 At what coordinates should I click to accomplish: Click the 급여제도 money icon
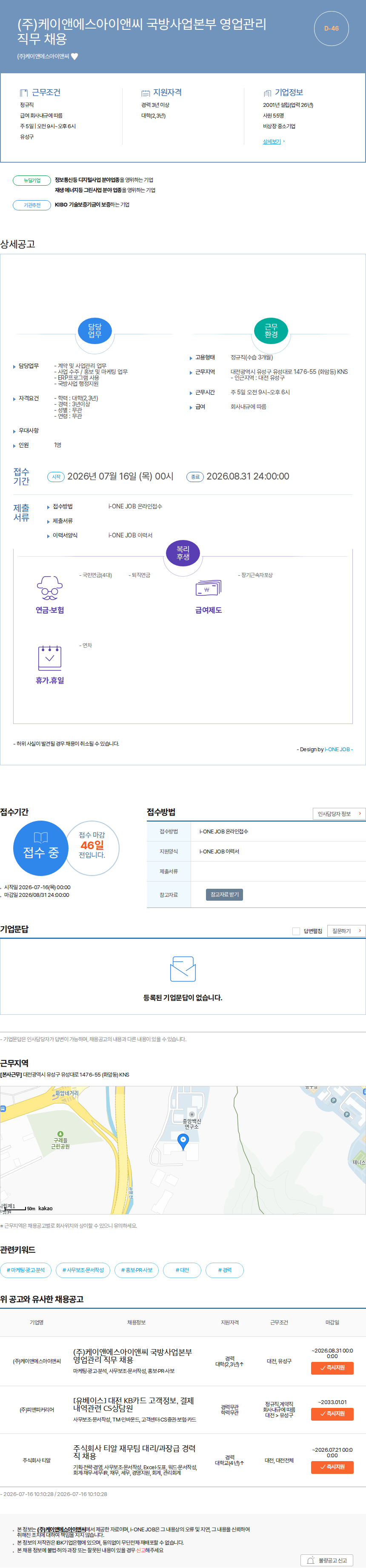[x=209, y=589]
